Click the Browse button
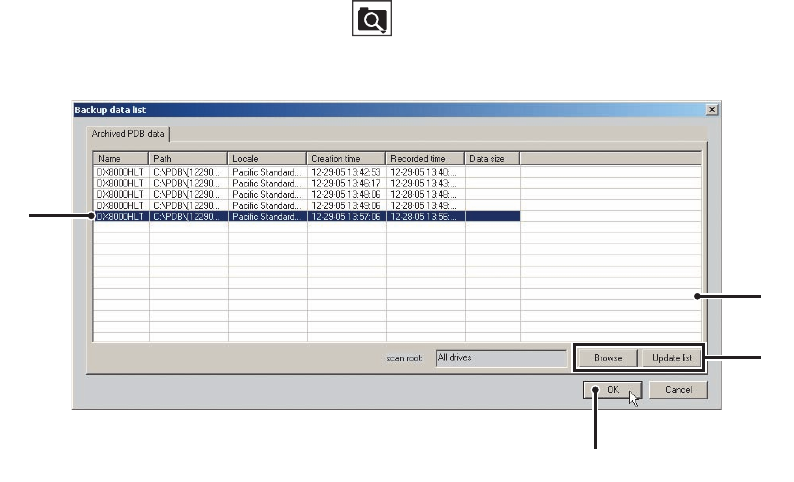The height and width of the screenshot is (482, 794). (x=608, y=358)
